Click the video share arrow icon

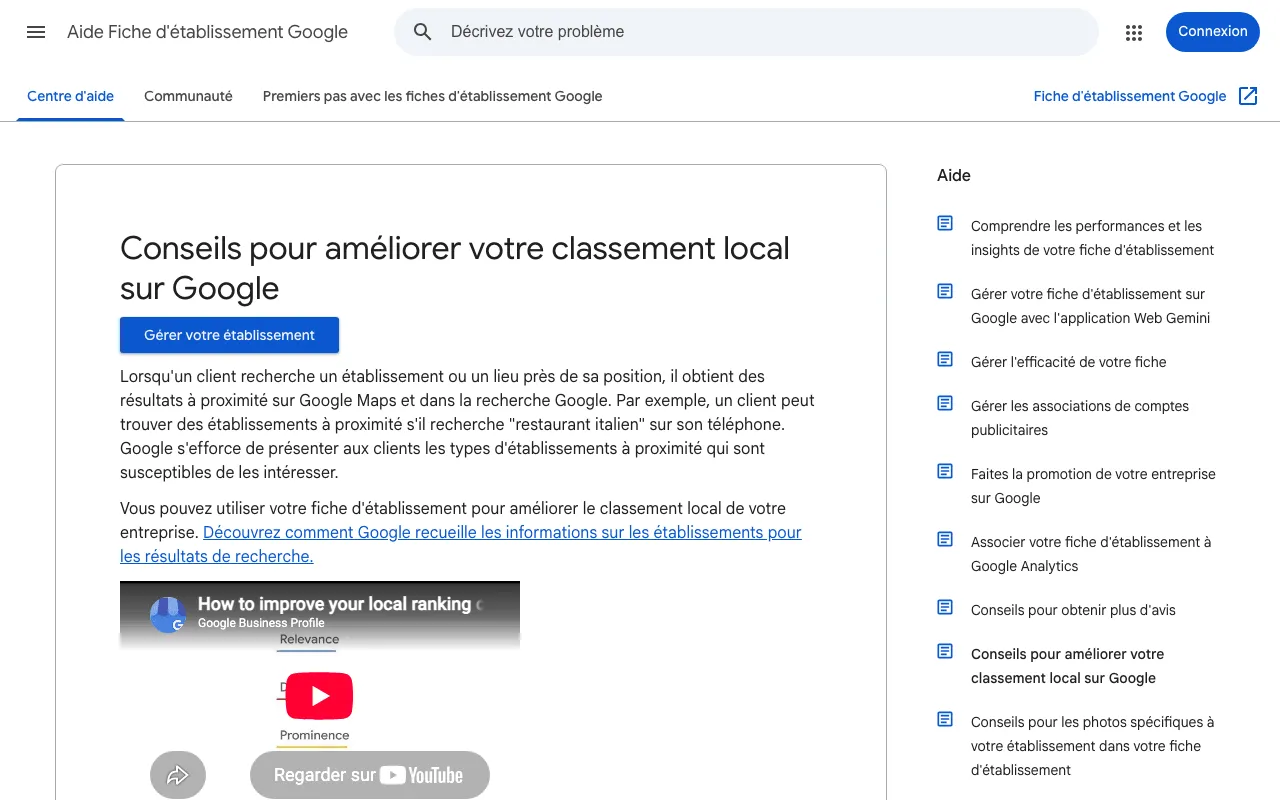[178, 775]
